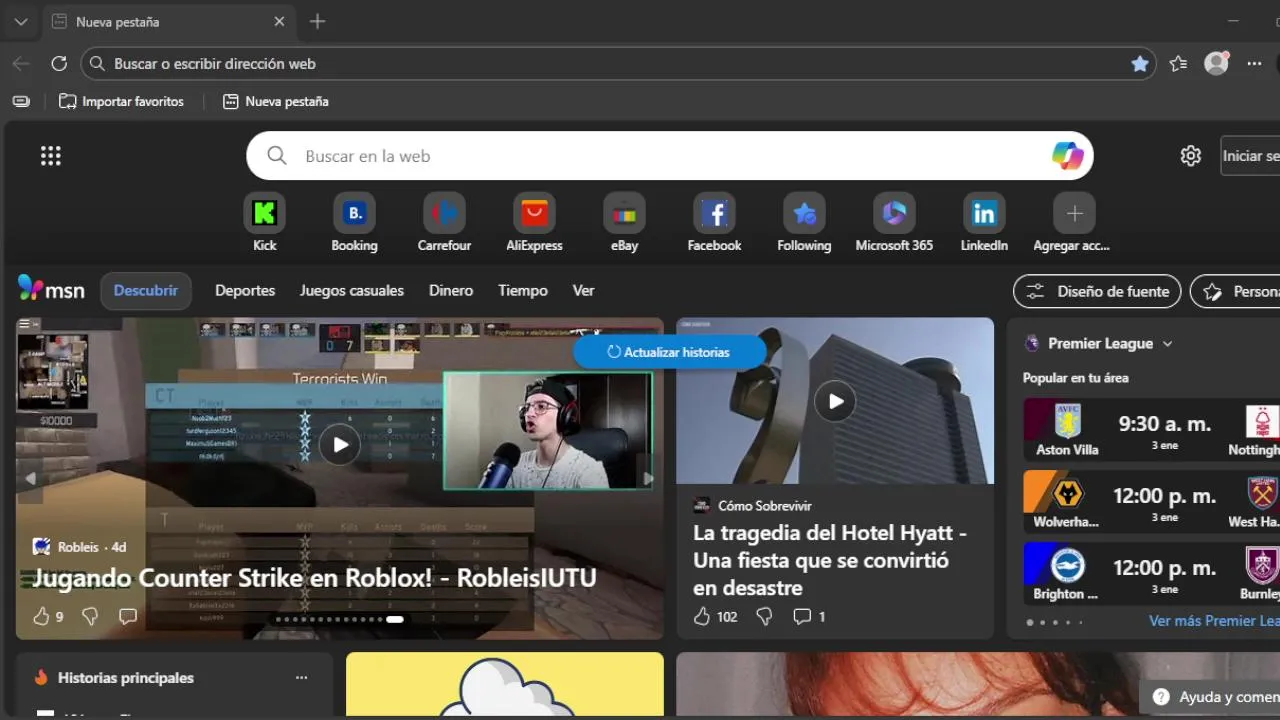The height and width of the screenshot is (720, 1280).
Task: Open the Brighton match row
Action: (1152, 574)
